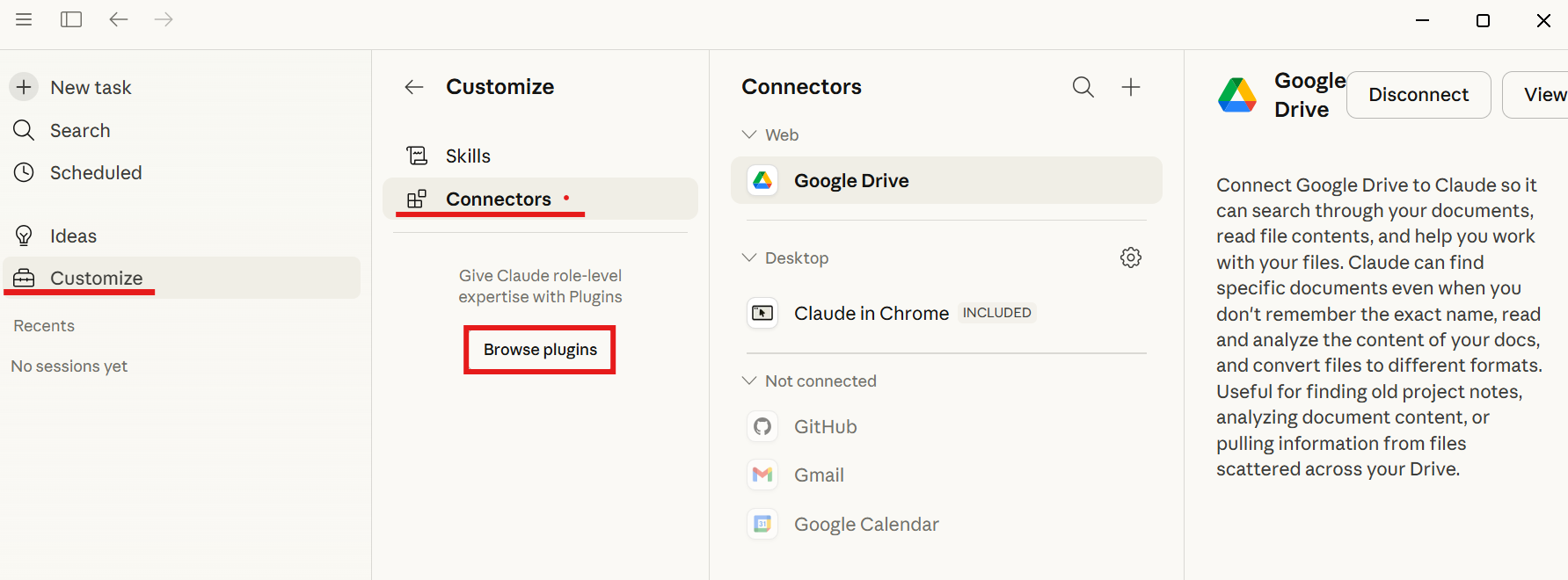Click the Gmail connector icon
Image resolution: width=1568 pixels, height=580 pixels.
(x=762, y=475)
